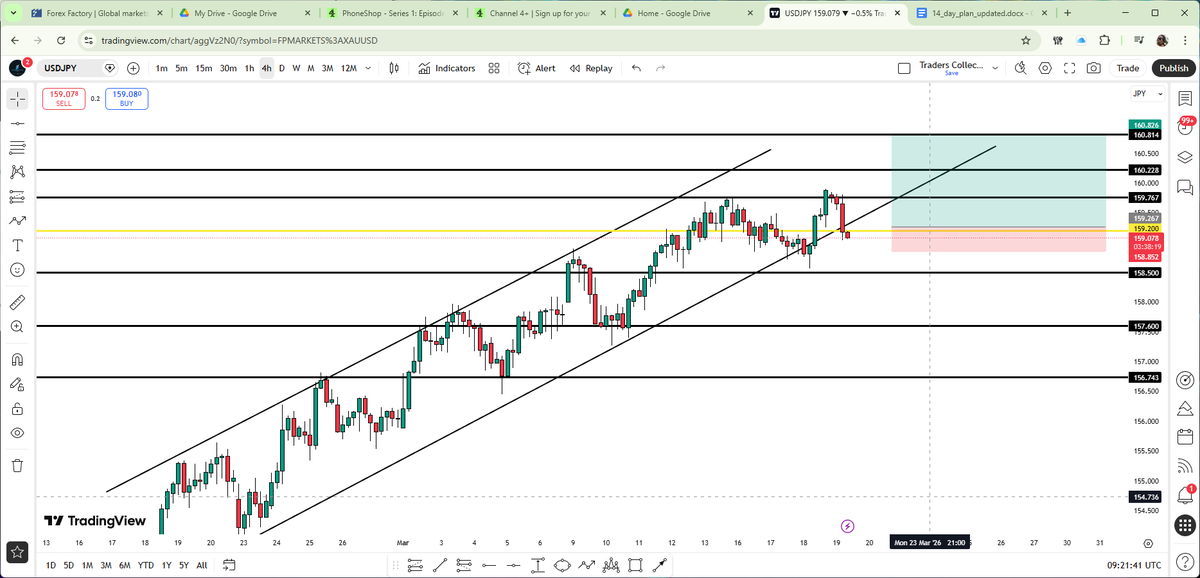Open the JPY currency dropdown

tap(1146, 93)
